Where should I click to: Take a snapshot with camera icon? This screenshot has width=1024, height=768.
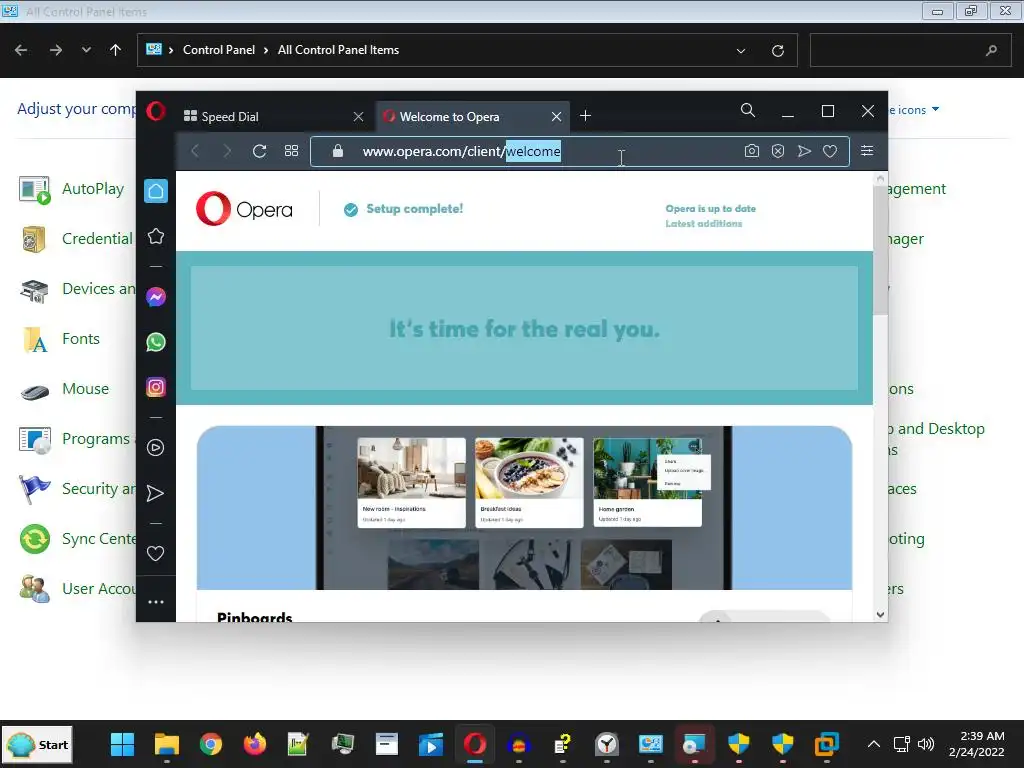[x=752, y=151]
